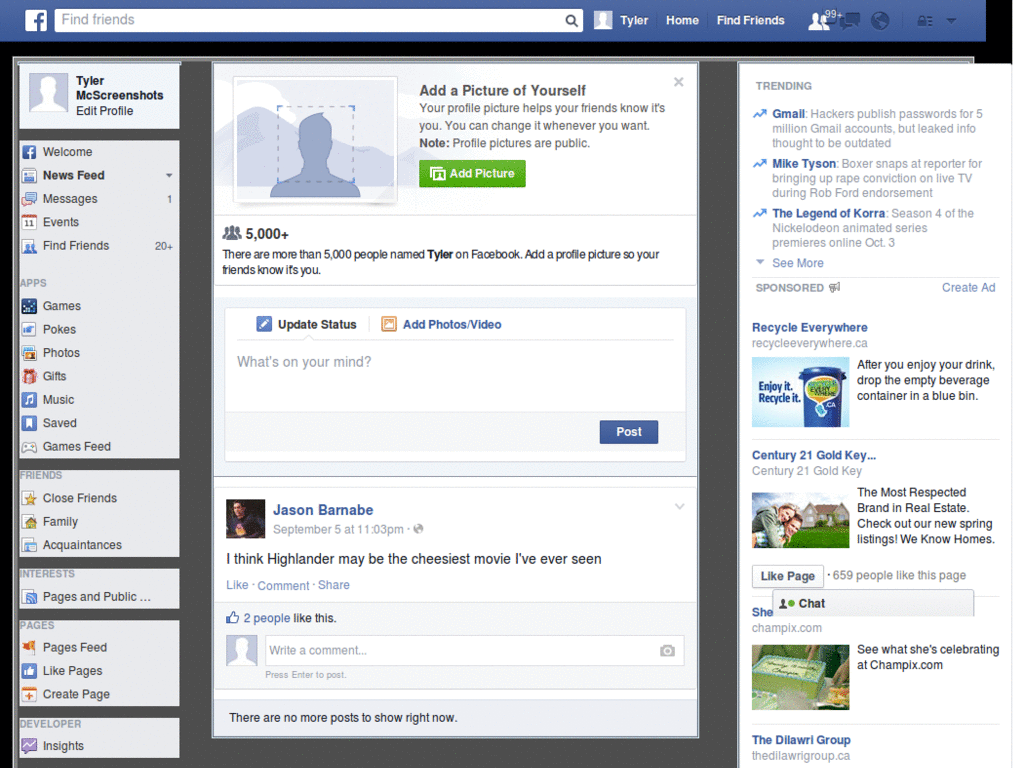Open the friend requests icon
This screenshot has width=1024, height=768.
click(817, 20)
